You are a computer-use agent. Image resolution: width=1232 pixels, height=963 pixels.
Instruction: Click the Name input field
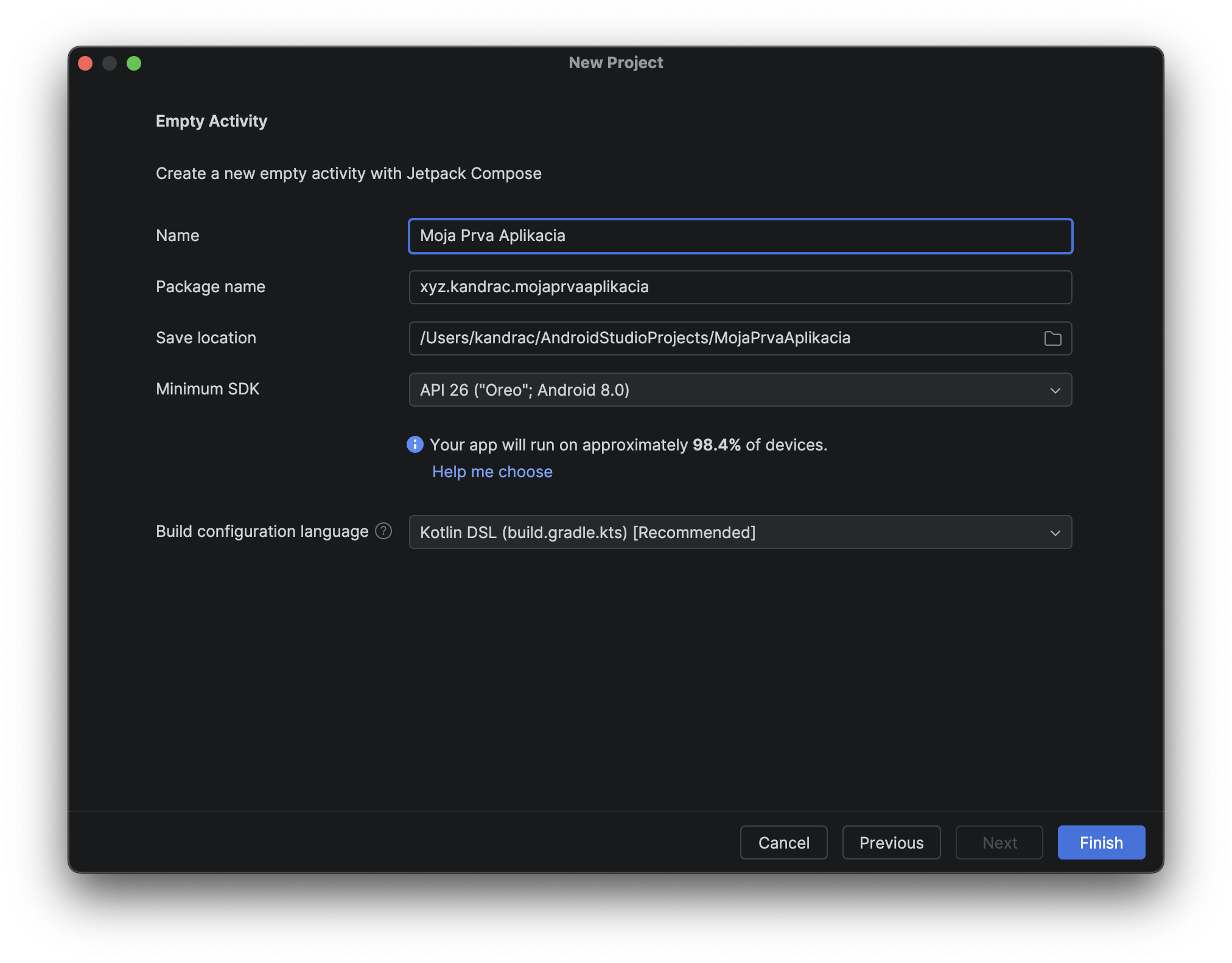point(740,236)
